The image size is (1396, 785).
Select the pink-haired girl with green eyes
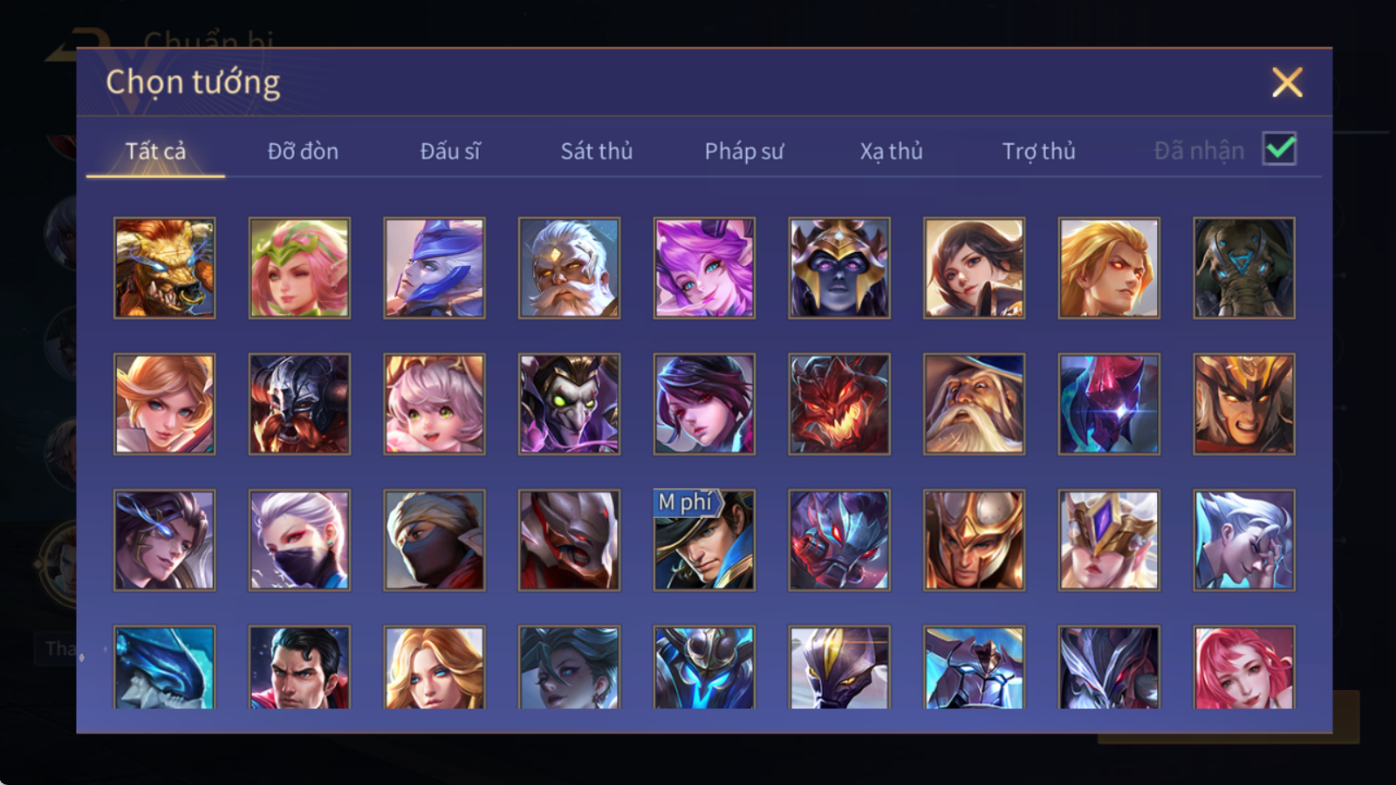(434, 404)
